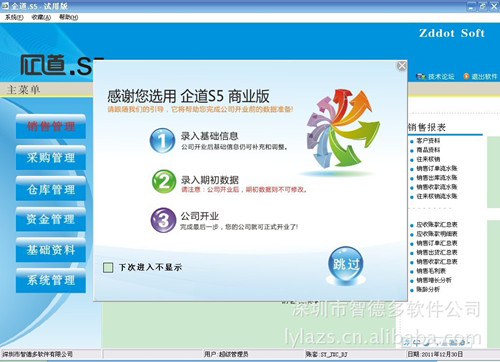Click the 销售报表 section heading

point(427,127)
